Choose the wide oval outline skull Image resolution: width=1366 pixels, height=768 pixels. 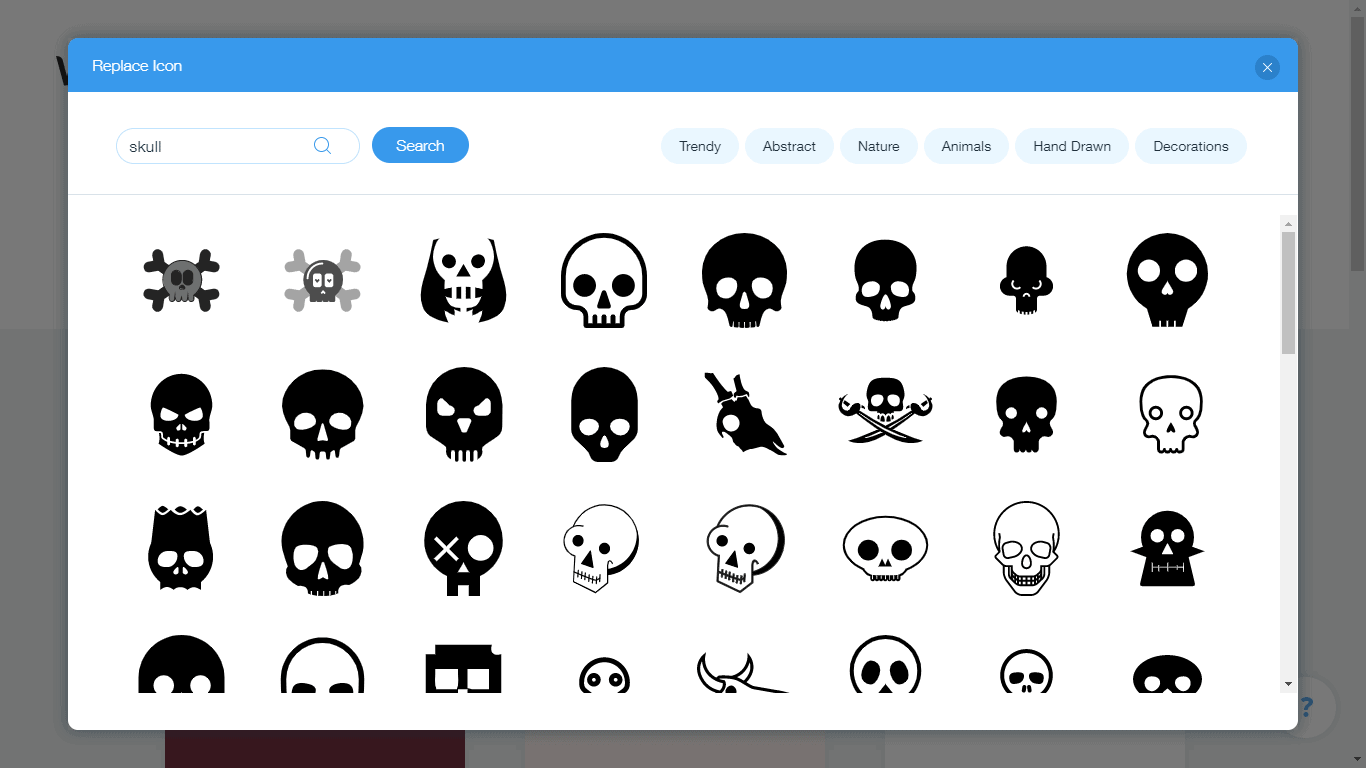pyautogui.click(x=885, y=548)
